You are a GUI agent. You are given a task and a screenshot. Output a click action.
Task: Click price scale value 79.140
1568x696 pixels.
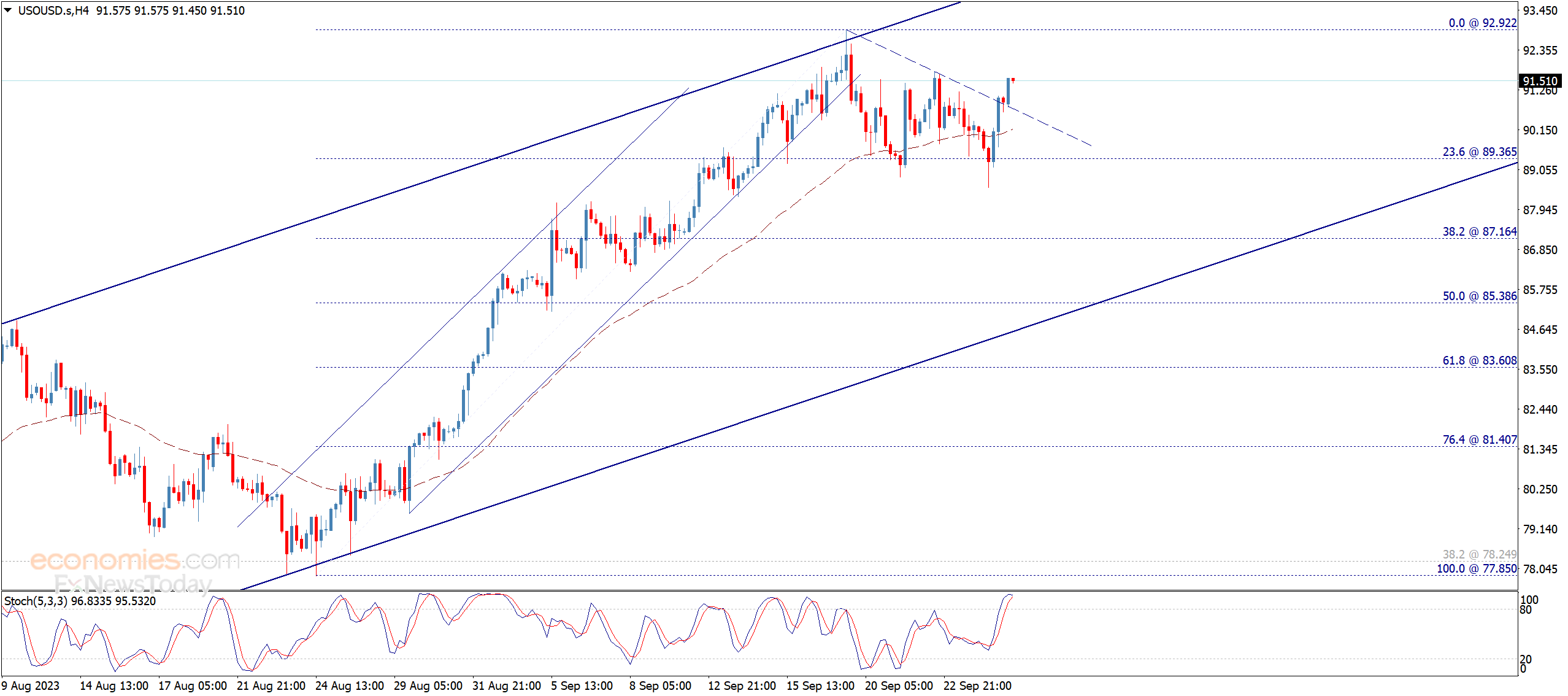click(1540, 529)
